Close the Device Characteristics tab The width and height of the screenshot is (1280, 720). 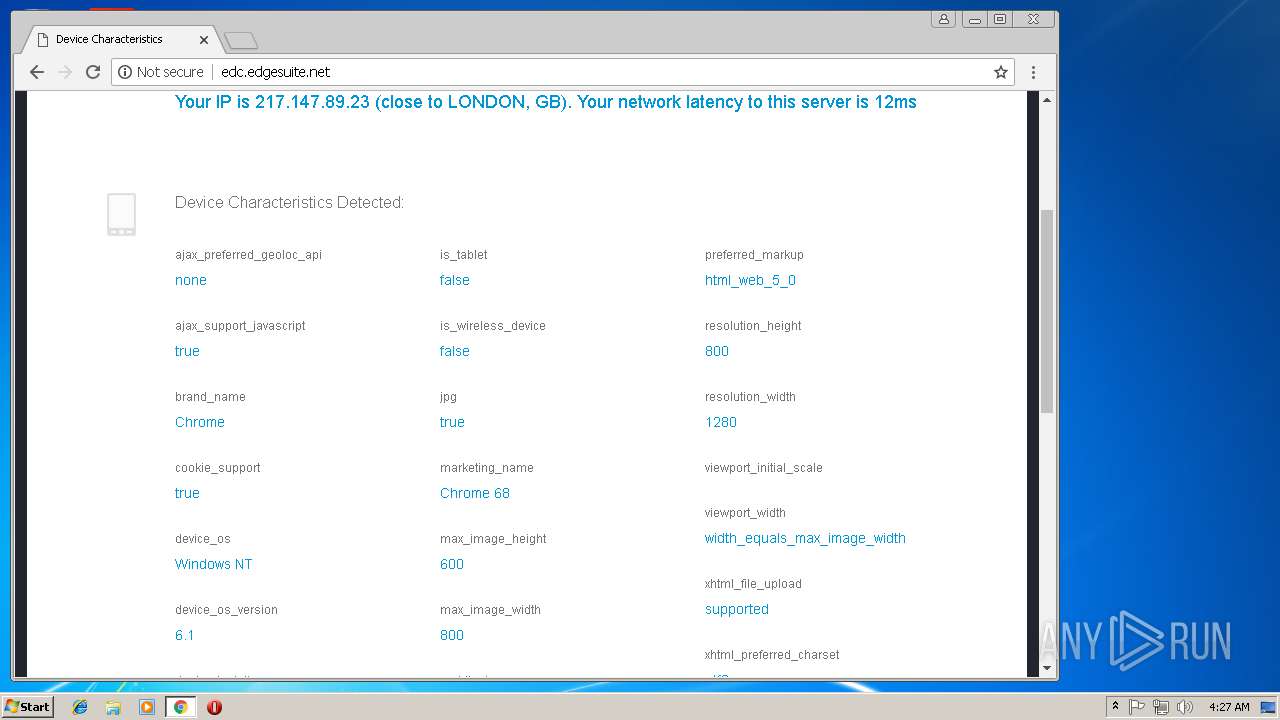tap(204, 40)
